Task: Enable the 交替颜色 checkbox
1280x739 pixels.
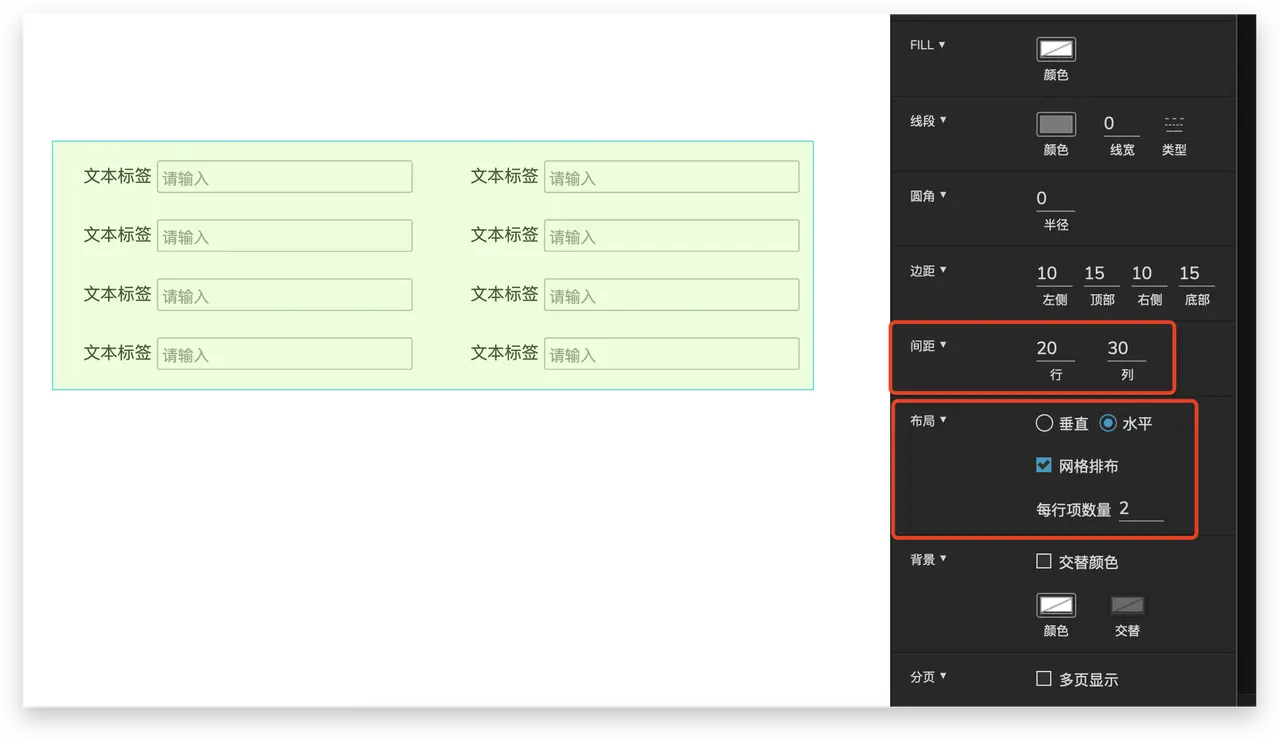Action: tap(1044, 562)
